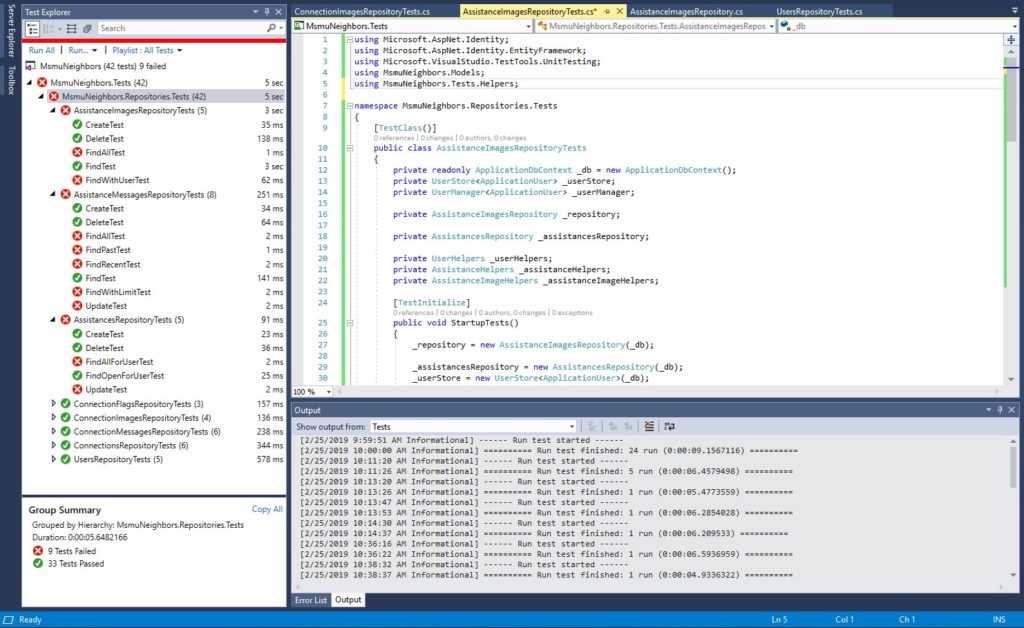
Task: Toggle word wrap icon in Output toolbar
Action: click(x=669, y=426)
